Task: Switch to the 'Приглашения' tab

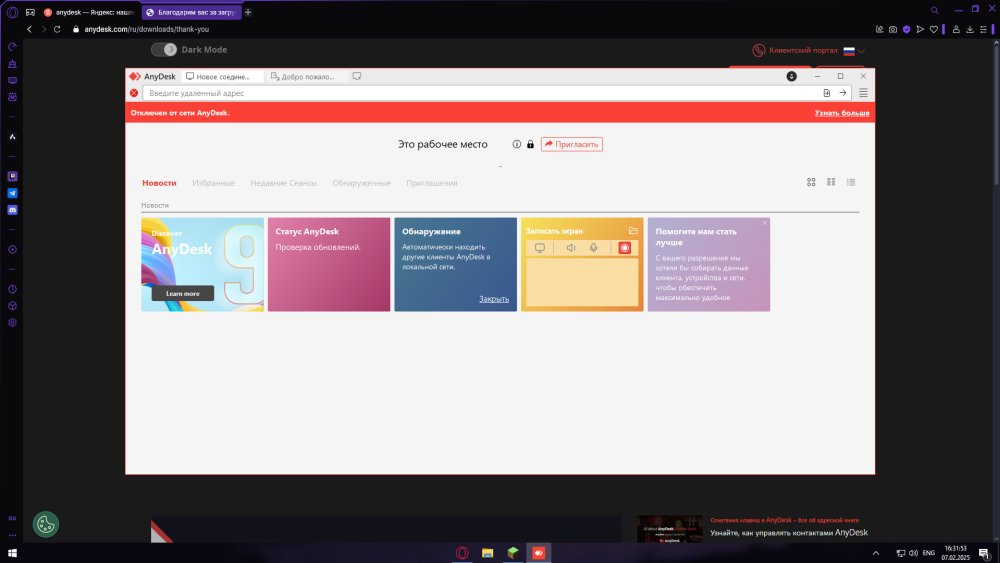Action: [432, 183]
